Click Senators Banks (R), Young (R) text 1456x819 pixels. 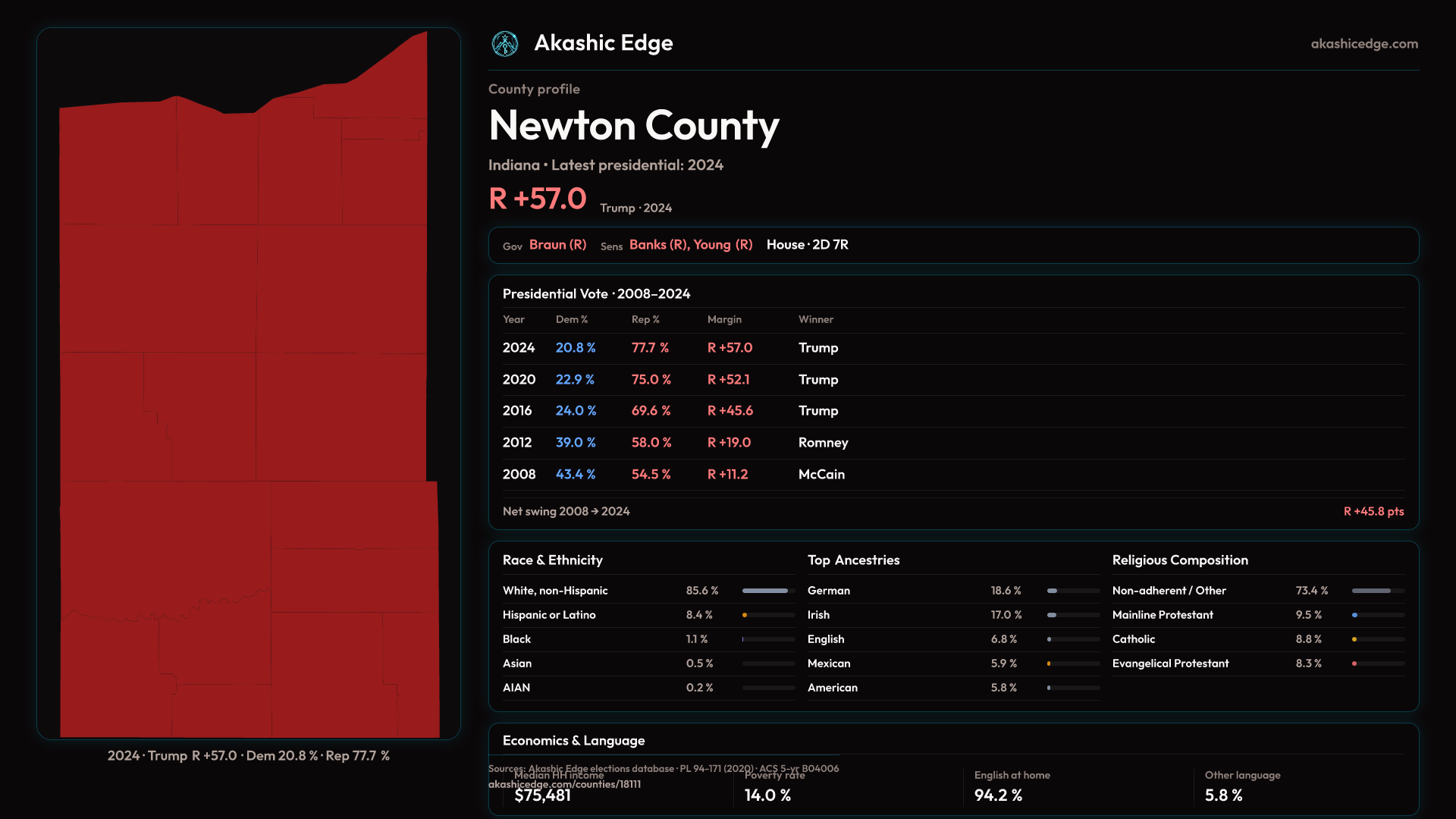pyautogui.click(x=690, y=245)
